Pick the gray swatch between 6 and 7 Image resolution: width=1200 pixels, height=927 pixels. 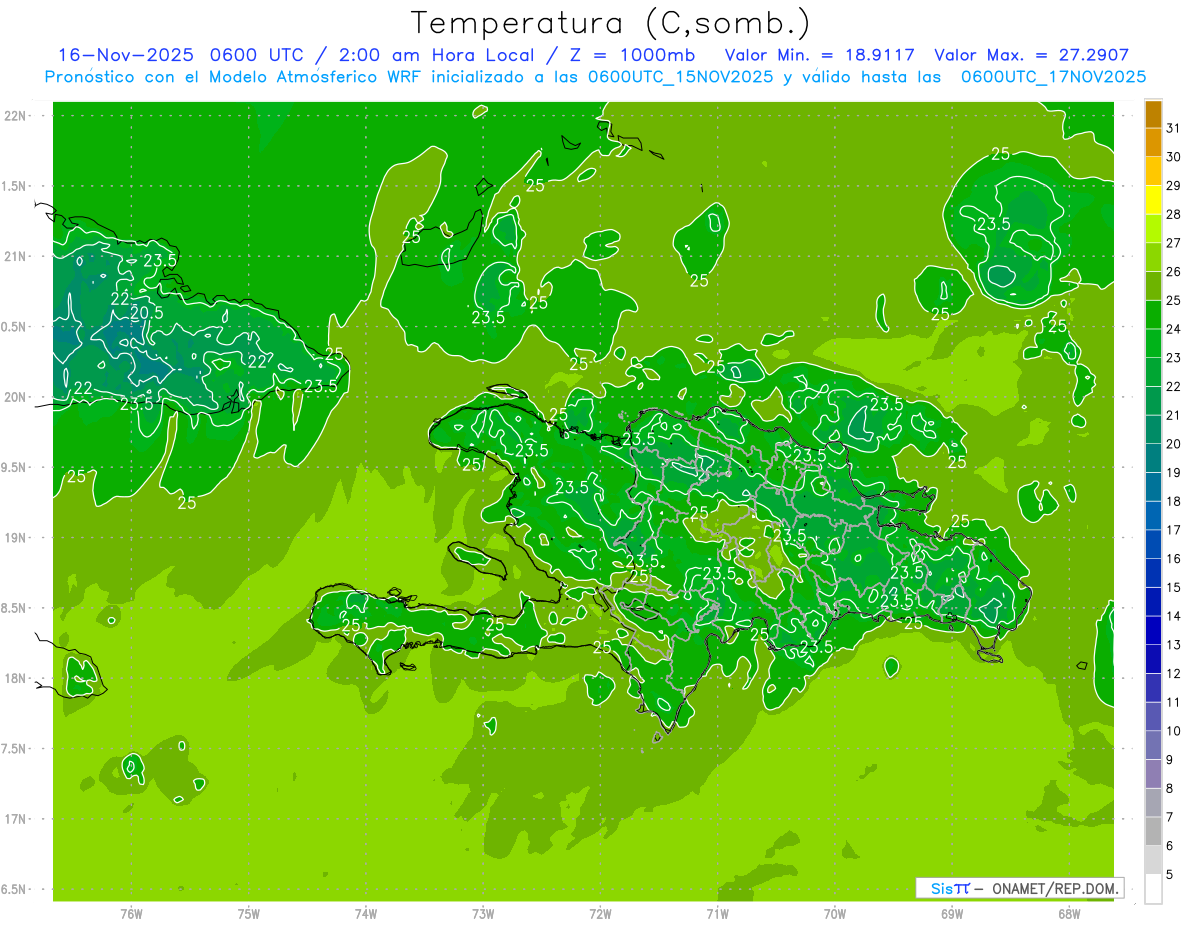pyautogui.click(x=1153, y=832)
